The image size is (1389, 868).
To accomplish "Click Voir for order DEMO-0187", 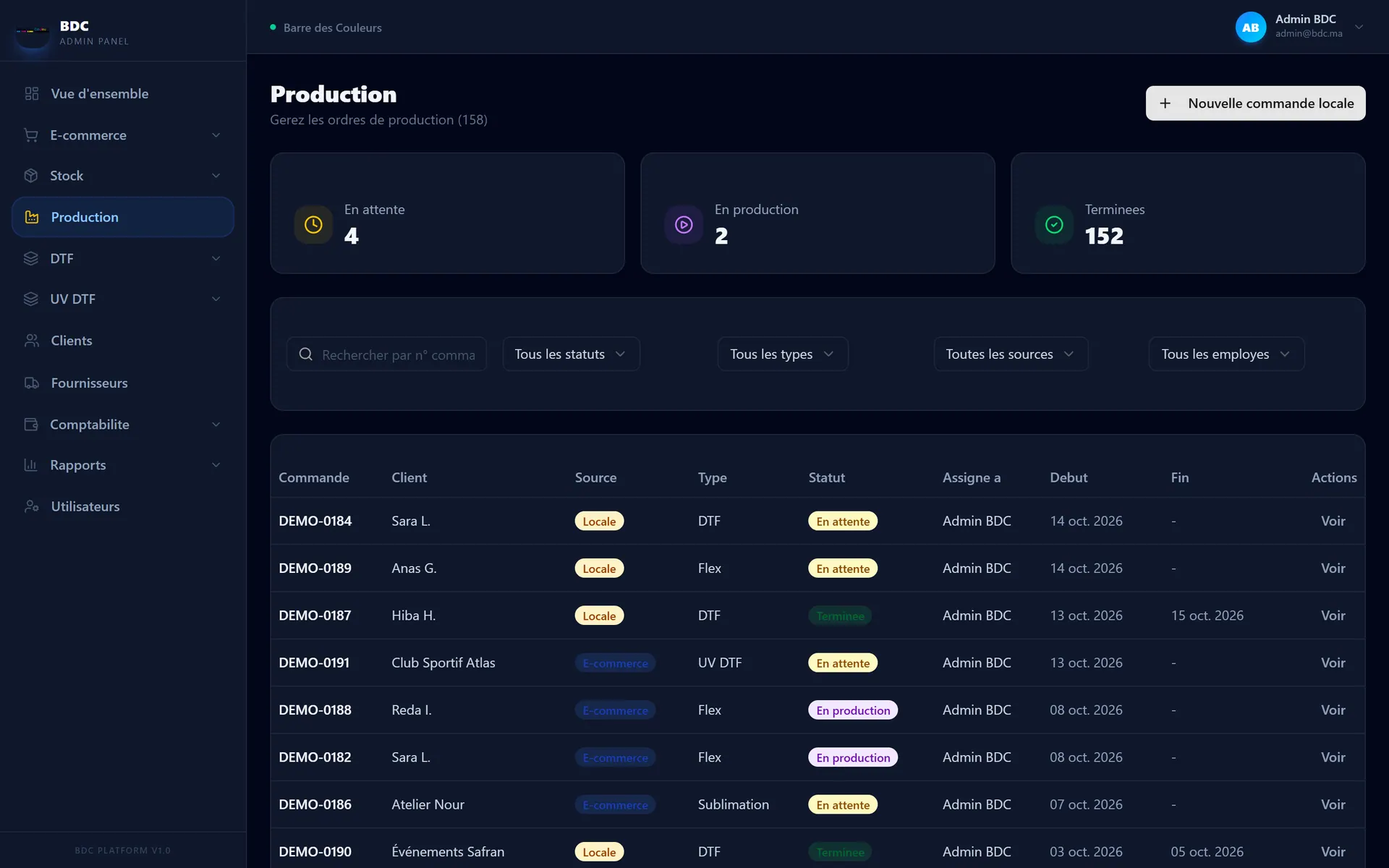I will (1333, 616).
